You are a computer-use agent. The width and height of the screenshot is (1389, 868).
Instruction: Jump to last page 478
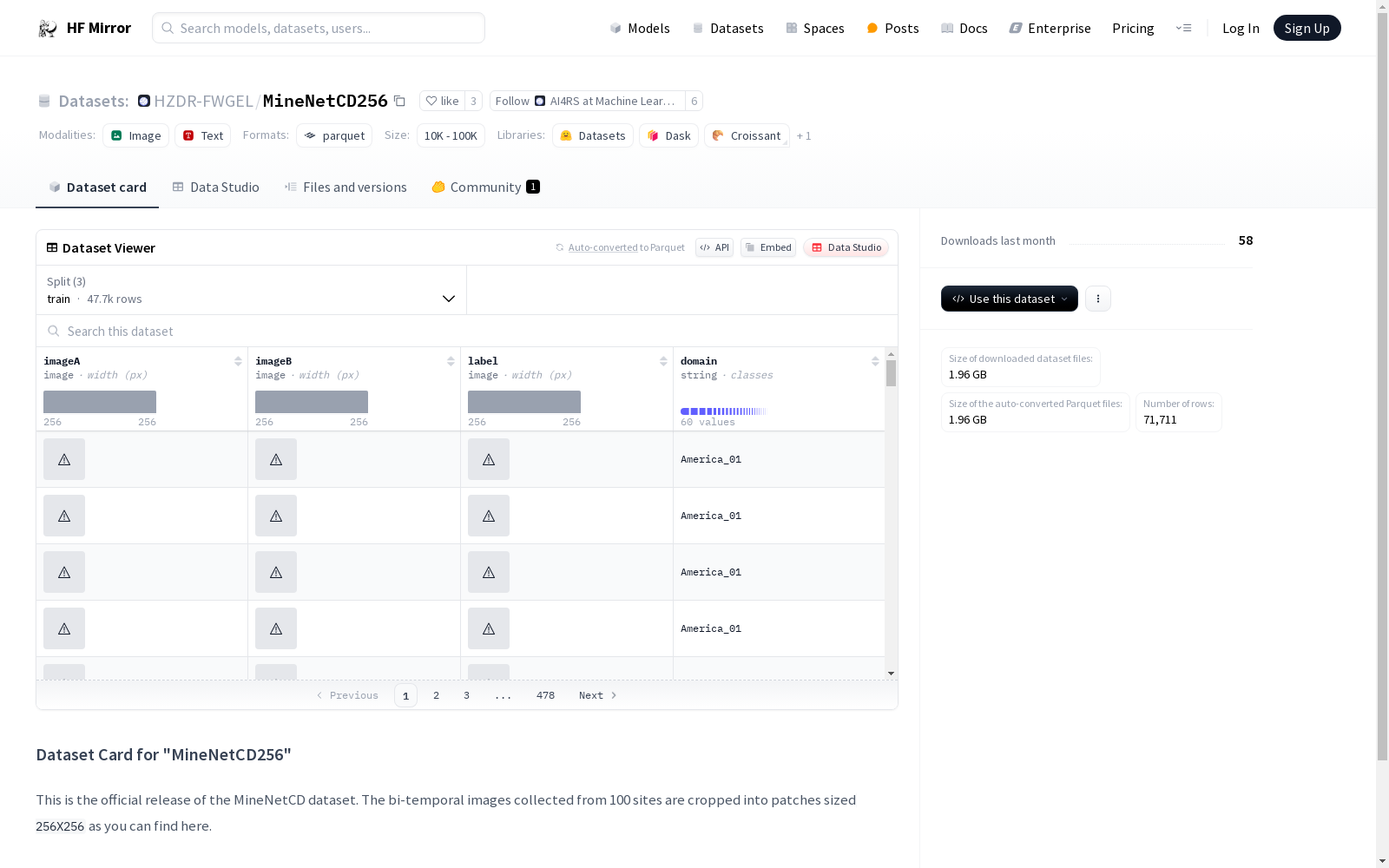[545, 695]
